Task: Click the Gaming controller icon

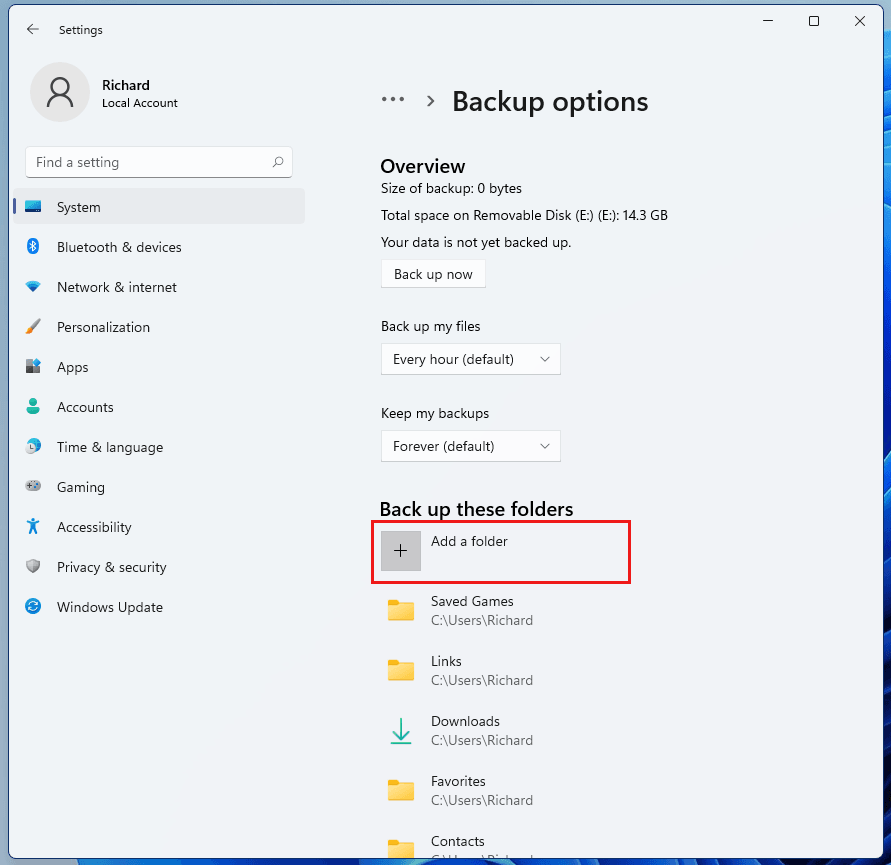Action: pos(33,486)
